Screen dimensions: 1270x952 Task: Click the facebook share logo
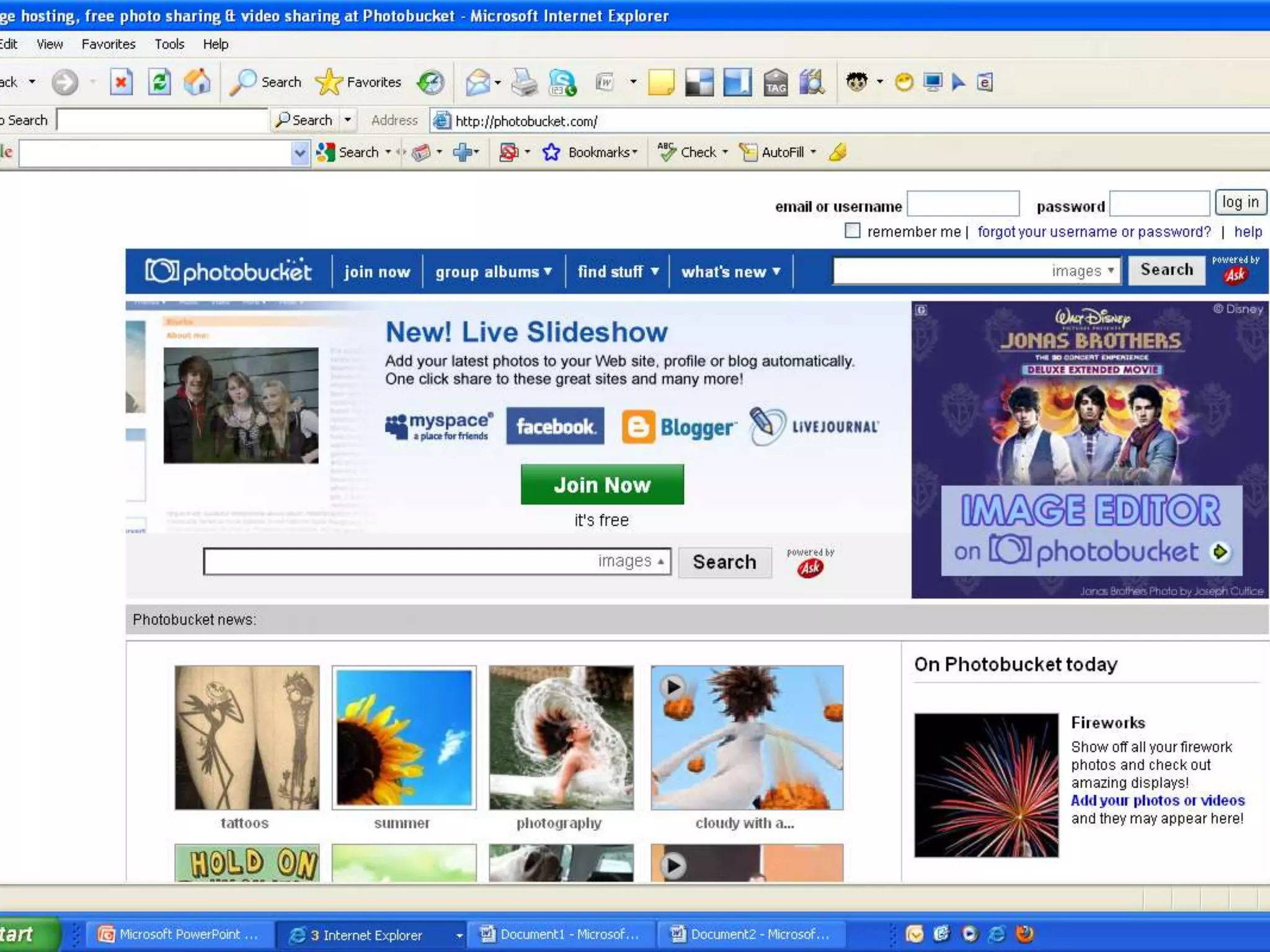pos(555,426)
